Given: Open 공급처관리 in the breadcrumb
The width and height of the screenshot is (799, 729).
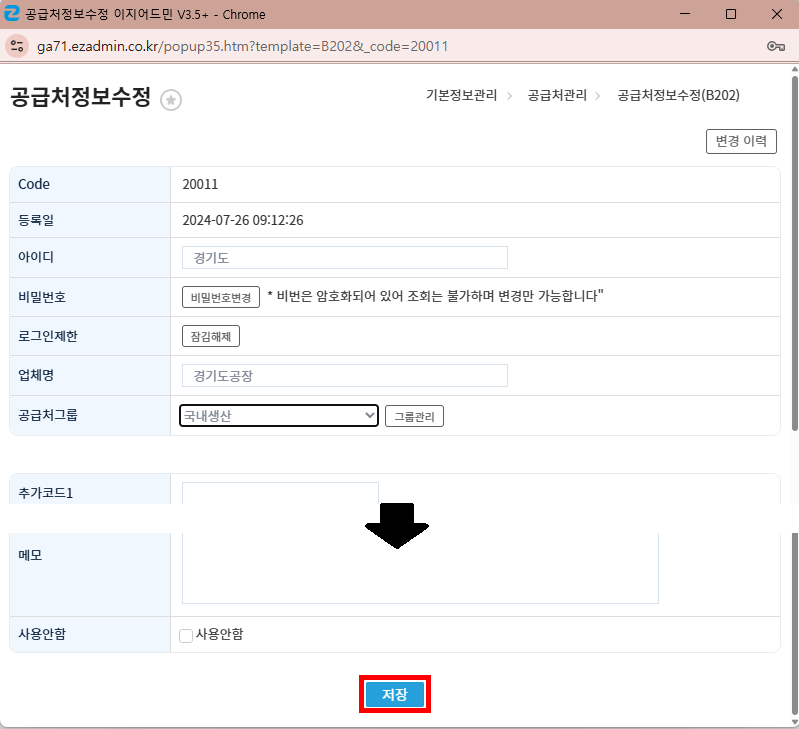Looking at the screenshot, I should coord(555,96).
